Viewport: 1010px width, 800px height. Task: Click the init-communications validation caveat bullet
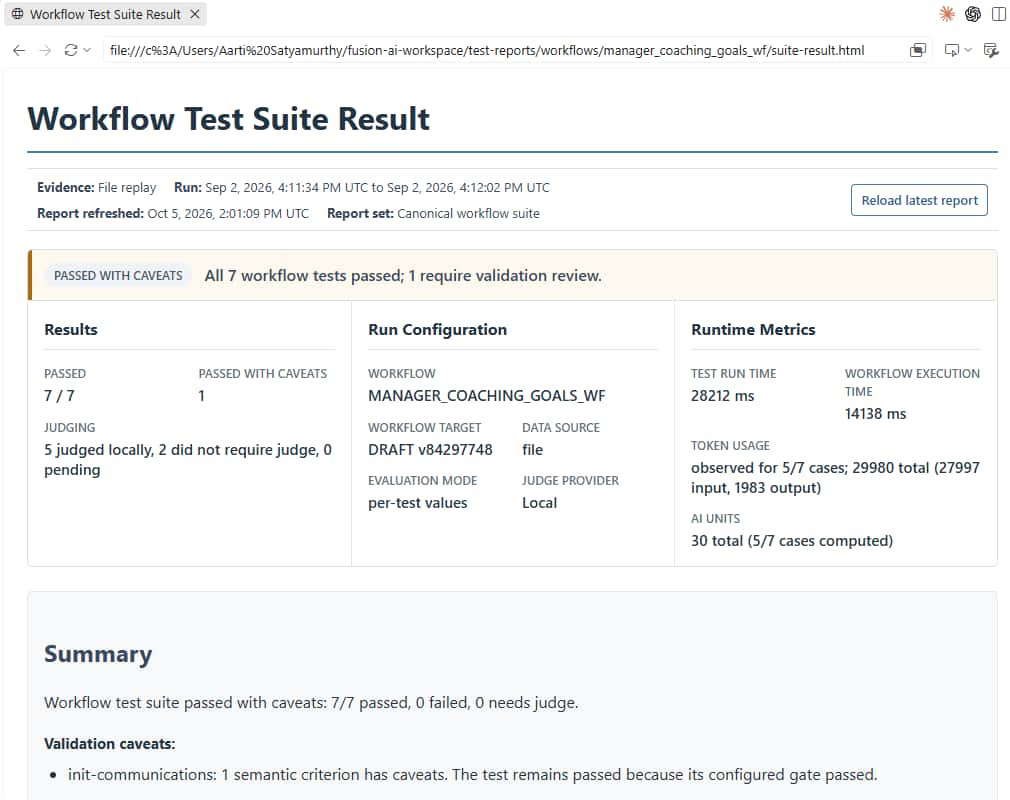pyautogui.click(x=472, y=775)
